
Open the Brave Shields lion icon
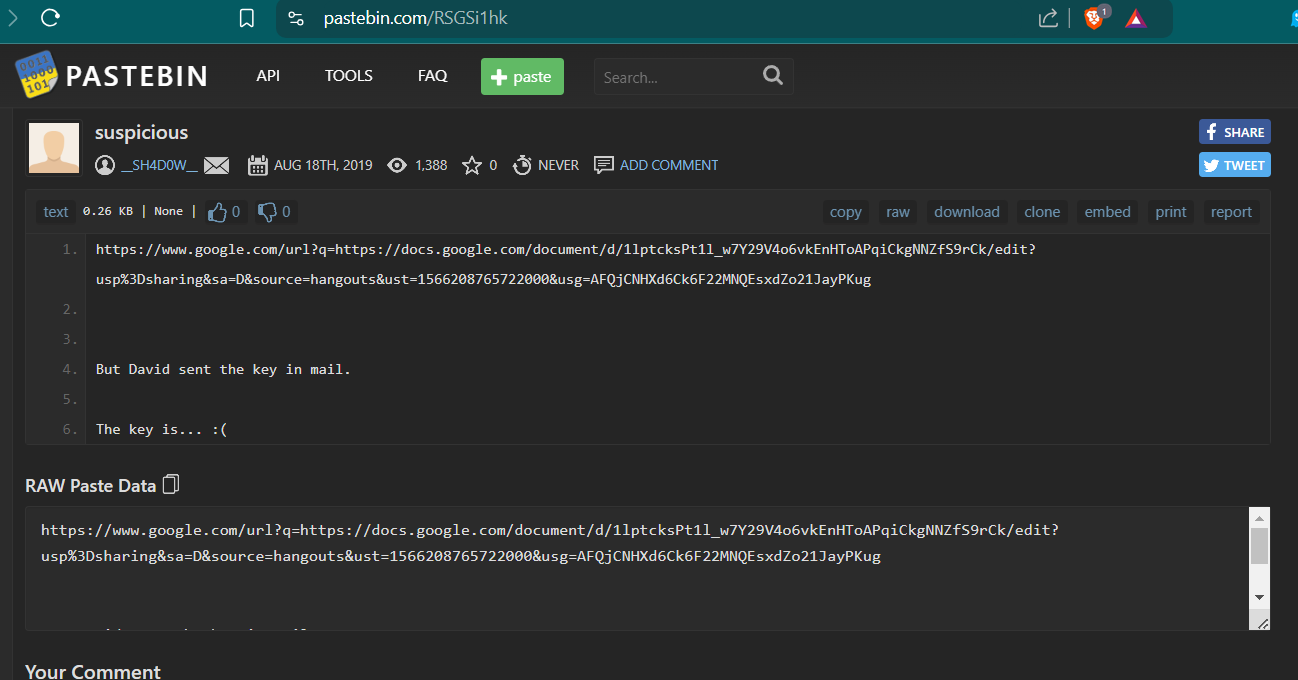(x=1094, y=18)
